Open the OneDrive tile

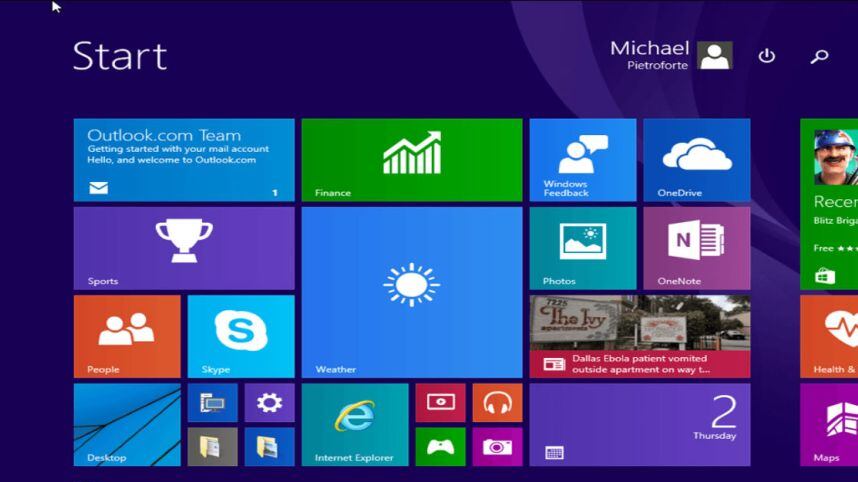click(696, 159)
